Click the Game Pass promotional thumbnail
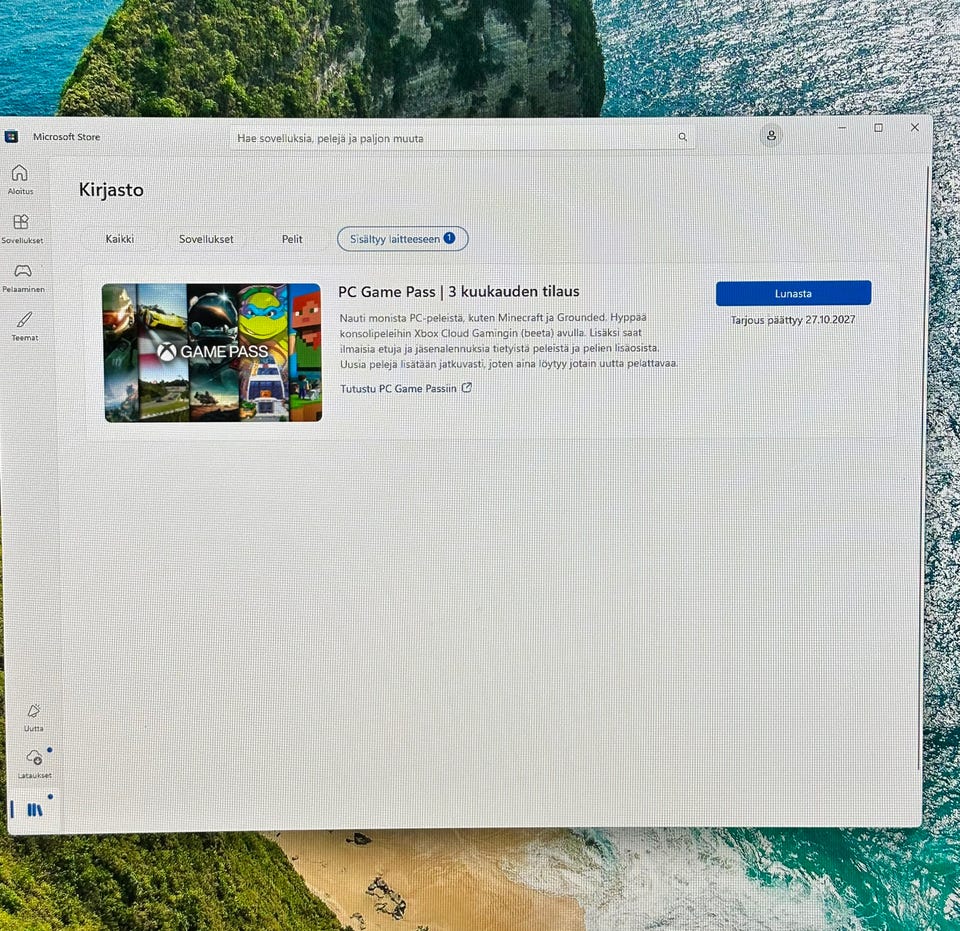 212,353
